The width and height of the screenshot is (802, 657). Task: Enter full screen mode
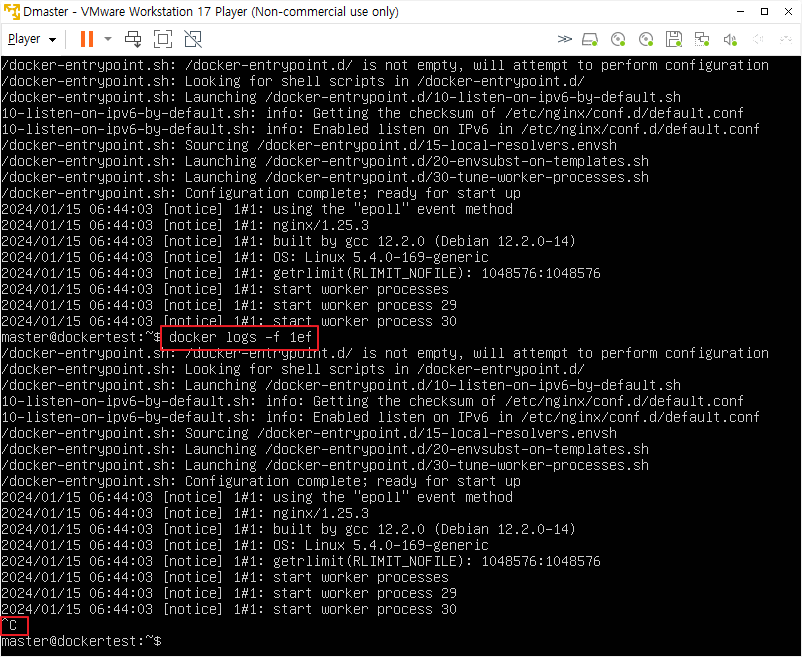(x=163, y=39)
